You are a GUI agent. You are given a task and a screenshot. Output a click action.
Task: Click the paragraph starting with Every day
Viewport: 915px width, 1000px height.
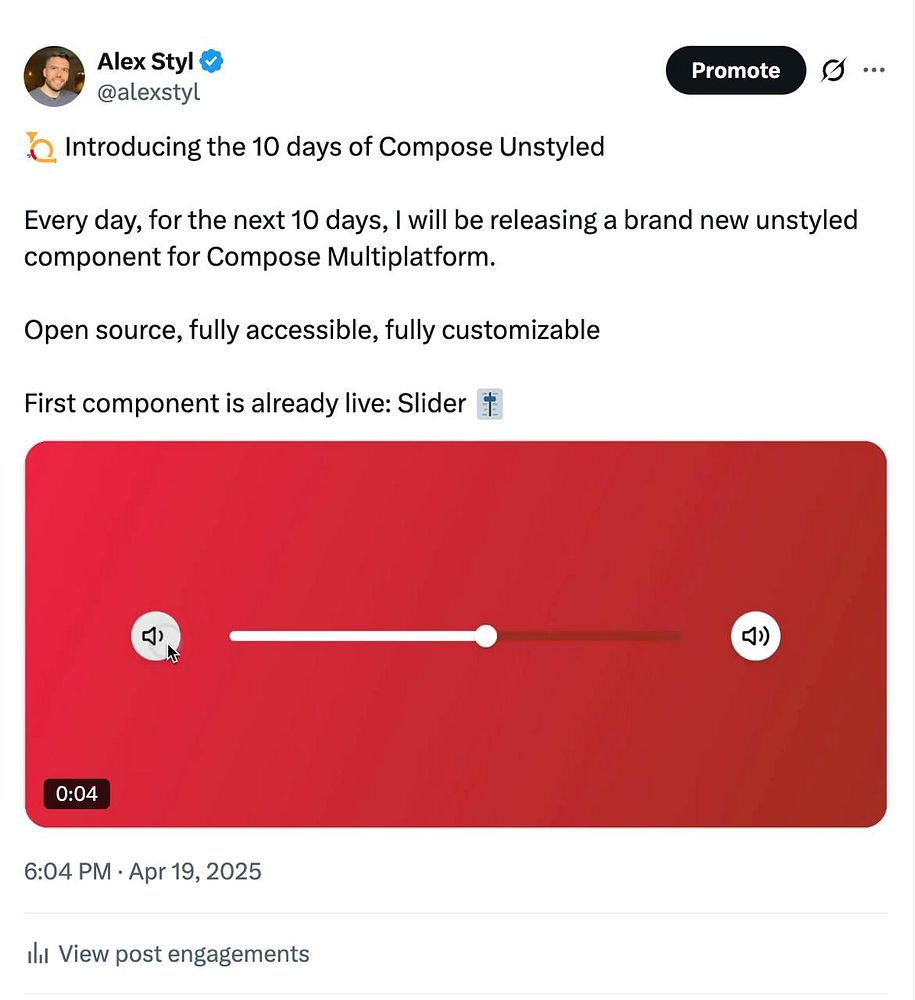click(440, 238)
